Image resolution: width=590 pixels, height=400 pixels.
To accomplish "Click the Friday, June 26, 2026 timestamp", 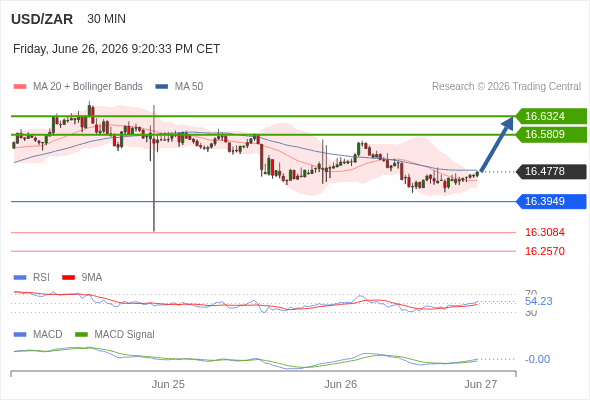I will (116, 49).
